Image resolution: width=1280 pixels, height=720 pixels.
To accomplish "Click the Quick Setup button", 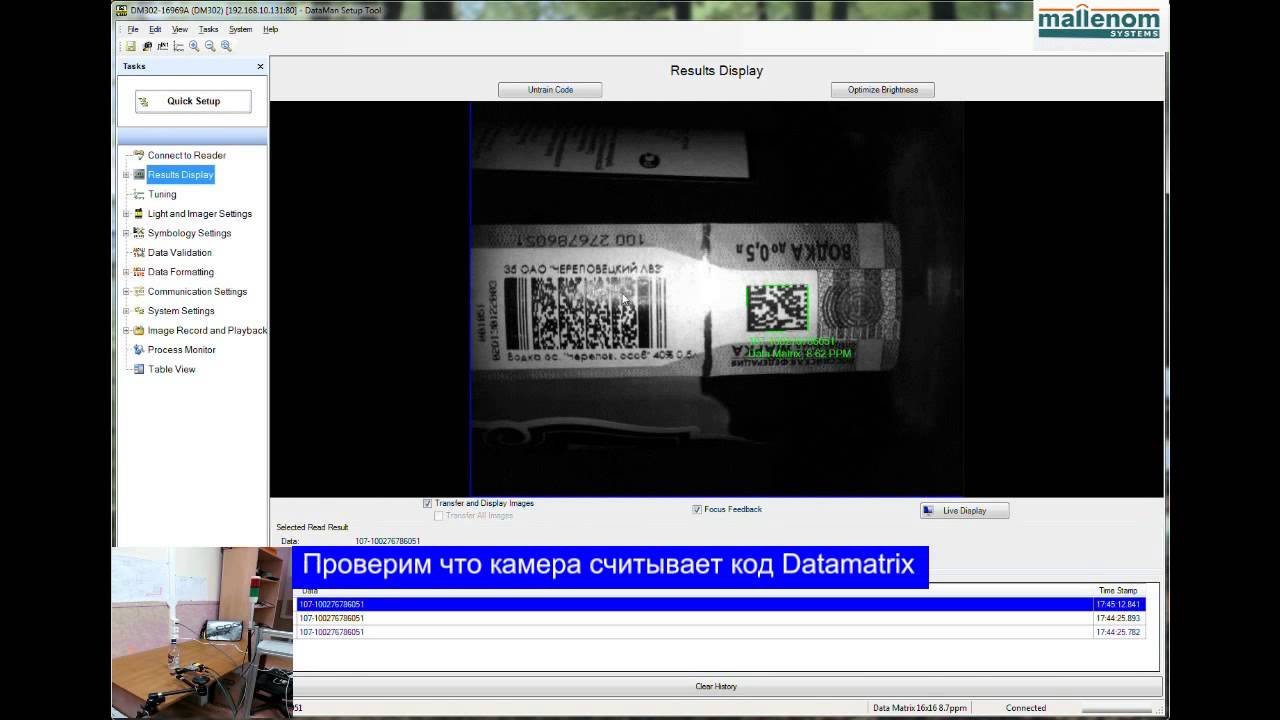I will pyautogui.click(x=193, y=101).
